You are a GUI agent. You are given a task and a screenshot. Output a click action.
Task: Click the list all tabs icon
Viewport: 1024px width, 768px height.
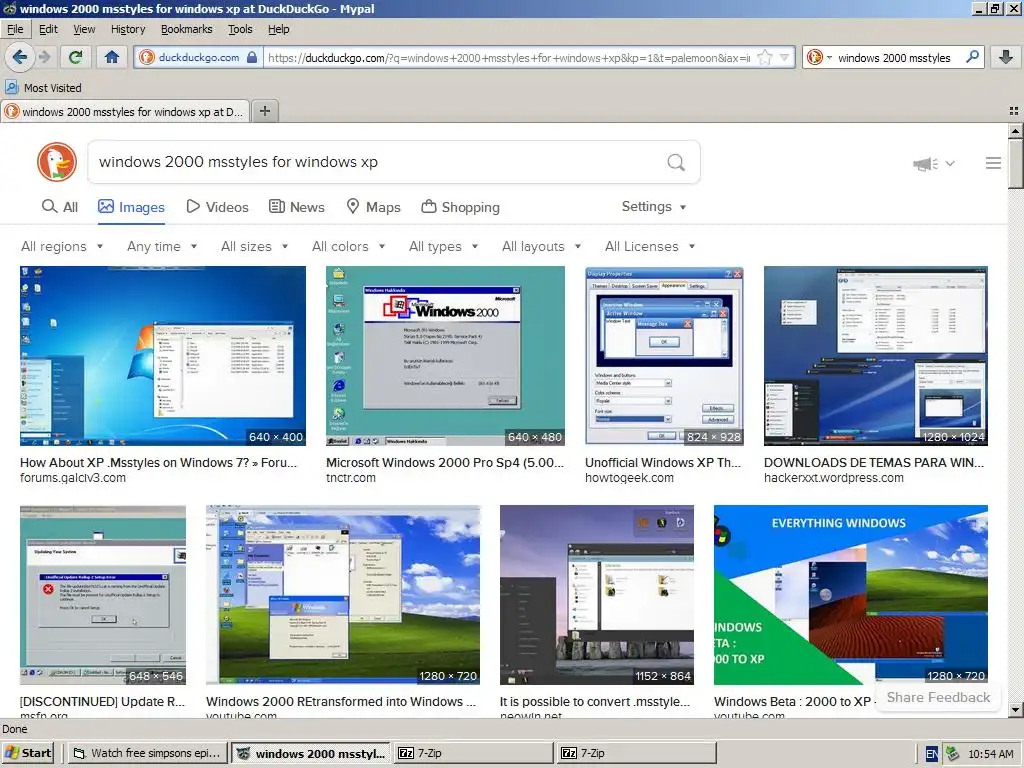(x=1014, y=111)
